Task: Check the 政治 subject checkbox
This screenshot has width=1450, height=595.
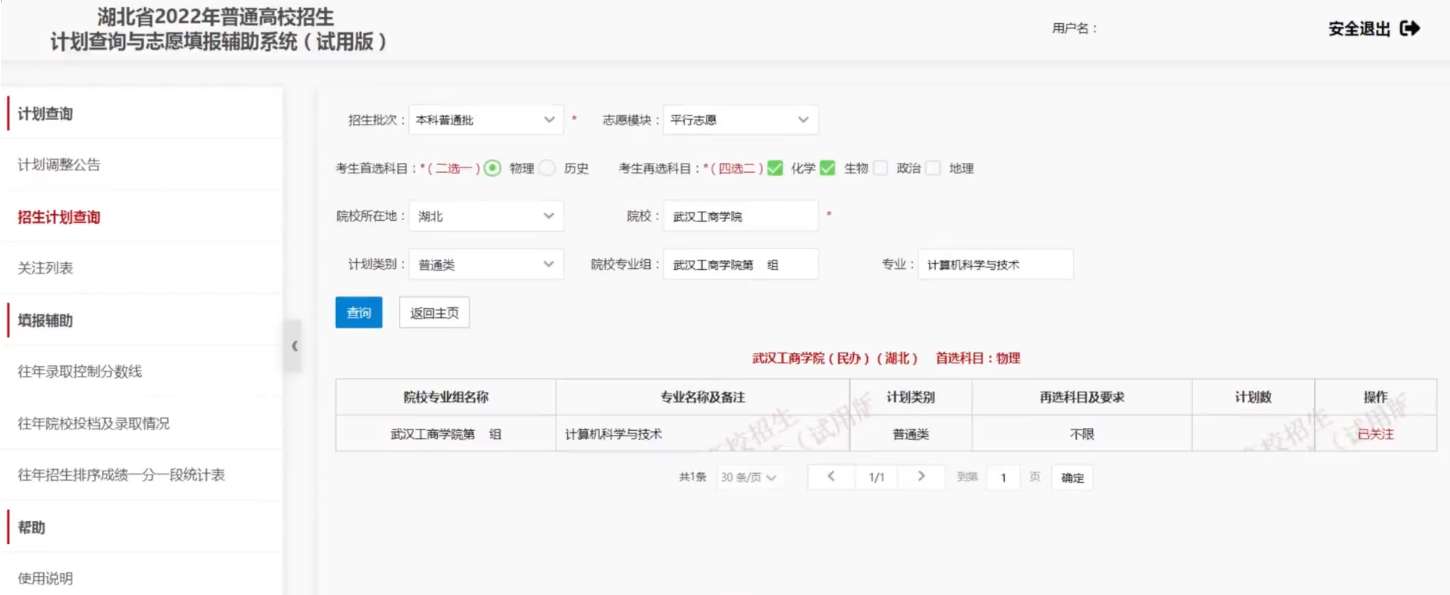Action: point(880,169)
